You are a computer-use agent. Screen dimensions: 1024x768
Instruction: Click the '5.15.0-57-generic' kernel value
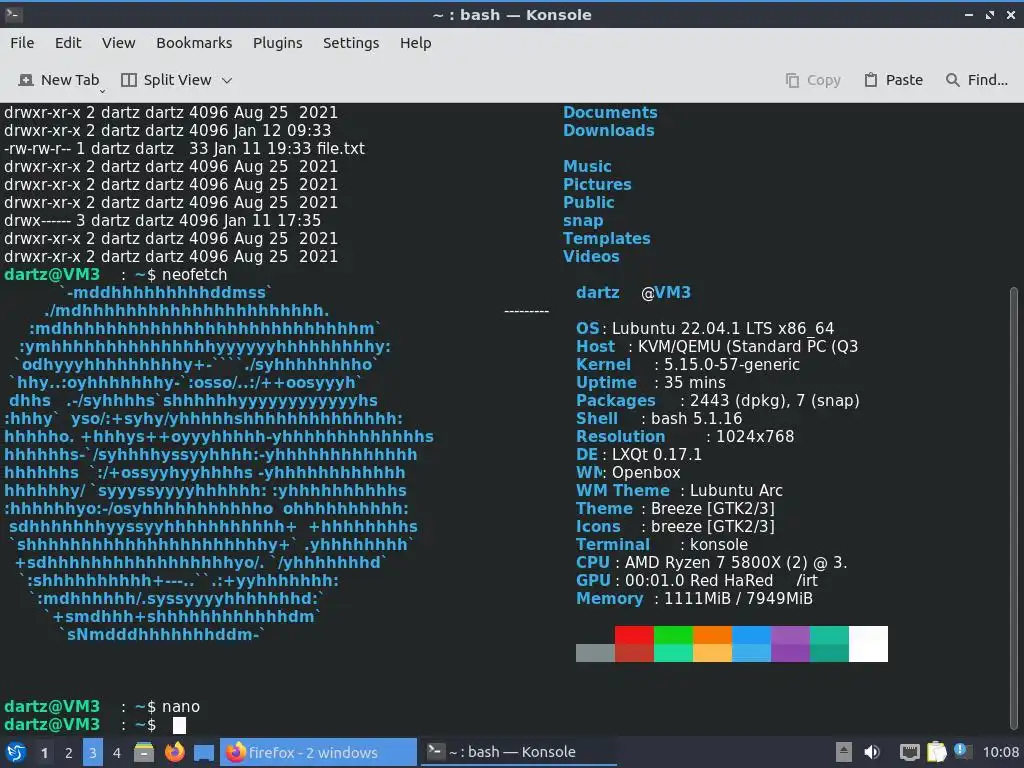731,364
